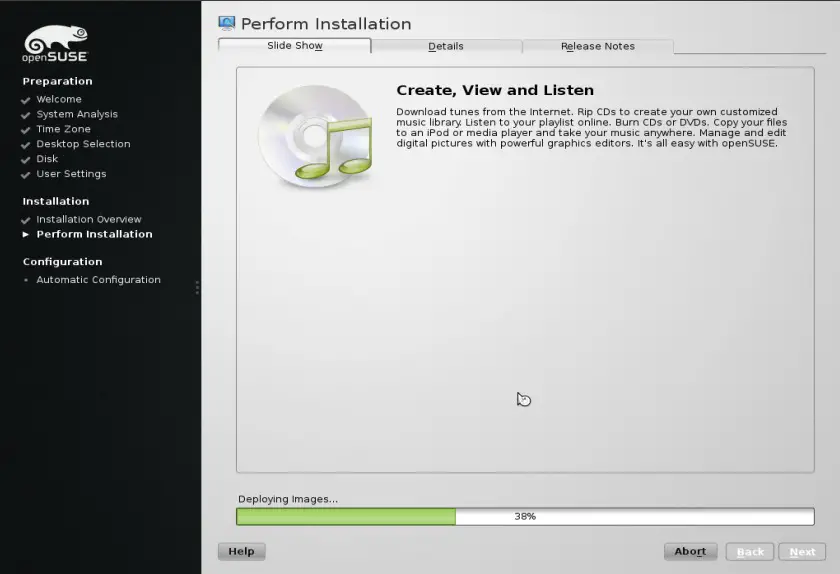The image size is (840, 574).
Task: Click the Perform Installation page title
Action: click(326, 24)
